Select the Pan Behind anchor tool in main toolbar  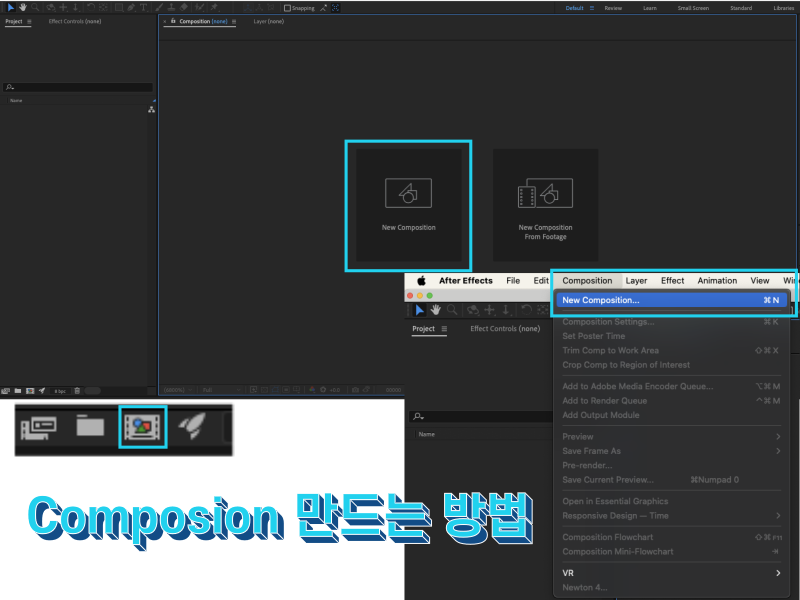(x=104, y=8)
